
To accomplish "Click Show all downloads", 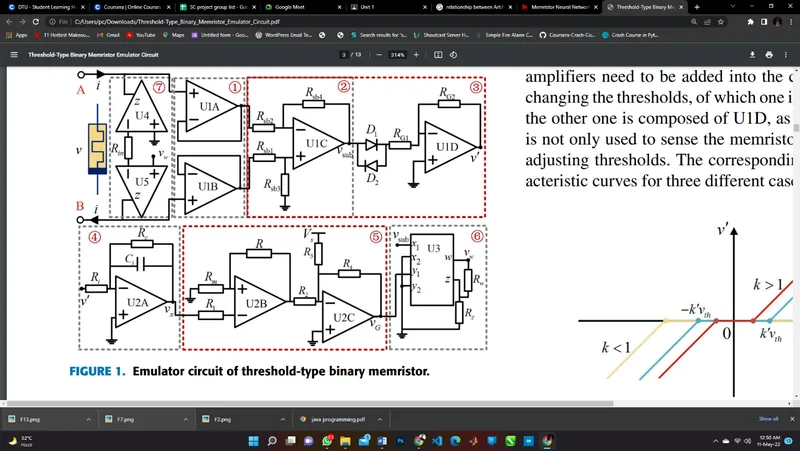I will pyautogui.click(x=768, y=419).
